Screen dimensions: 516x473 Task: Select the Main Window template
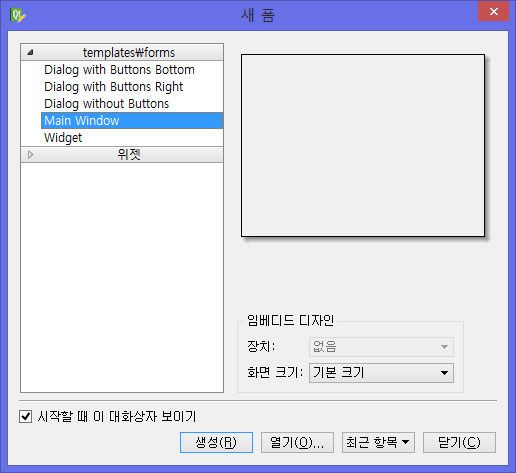click(132, 121)
